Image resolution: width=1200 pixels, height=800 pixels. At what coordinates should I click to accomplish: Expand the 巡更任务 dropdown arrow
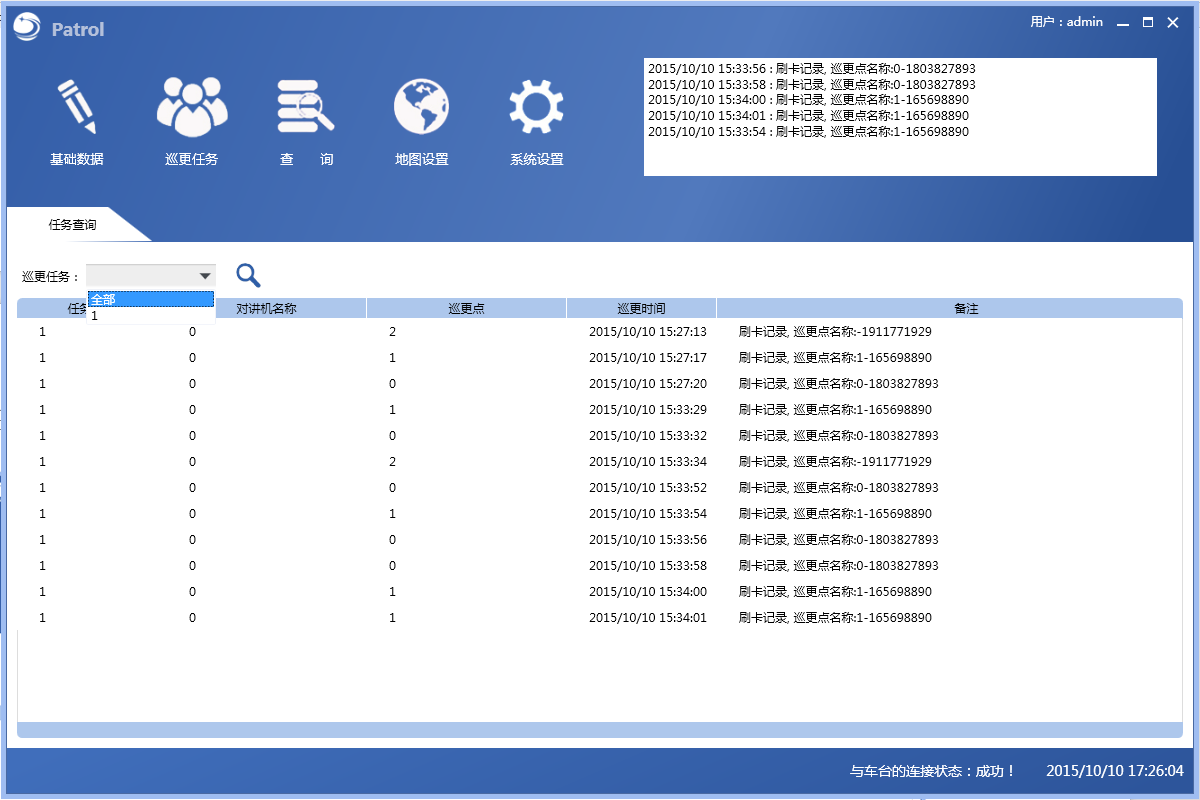[x=204, y=276]
